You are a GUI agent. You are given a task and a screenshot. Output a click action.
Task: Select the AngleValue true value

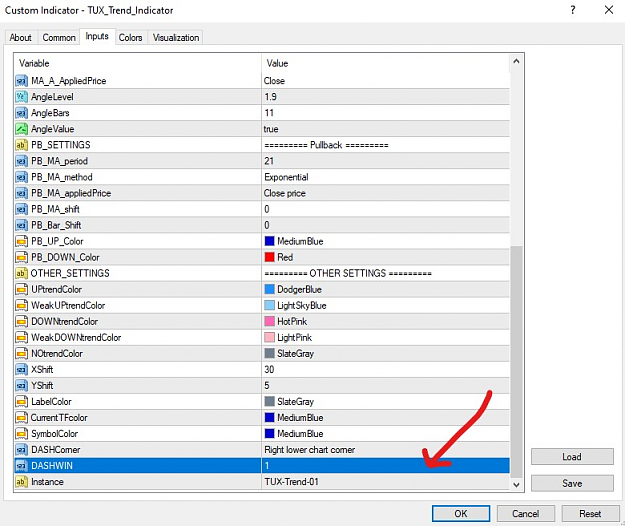271,129
